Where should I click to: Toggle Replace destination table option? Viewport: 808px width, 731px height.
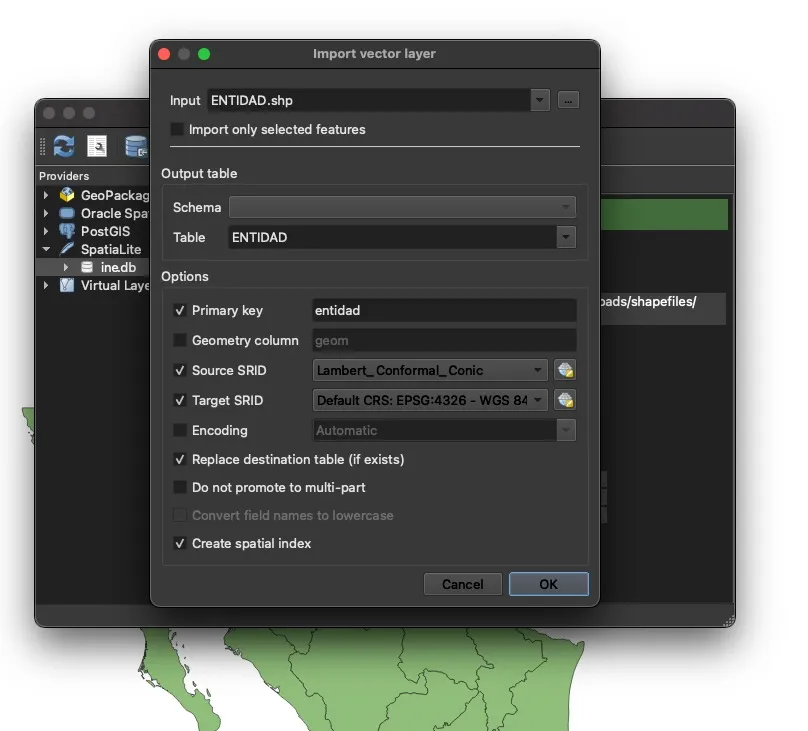(x=180, y=459)
